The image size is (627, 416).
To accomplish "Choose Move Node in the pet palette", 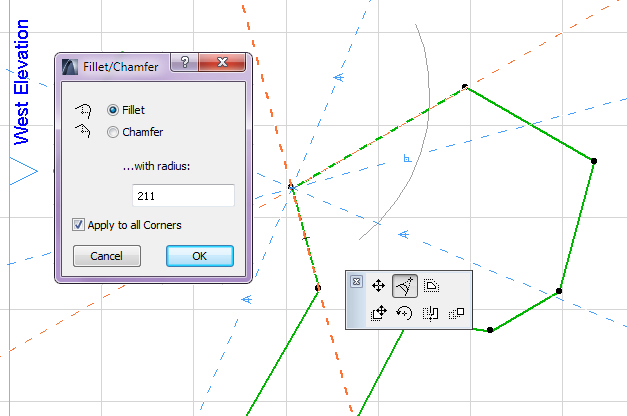I will (x=378, y=286).
